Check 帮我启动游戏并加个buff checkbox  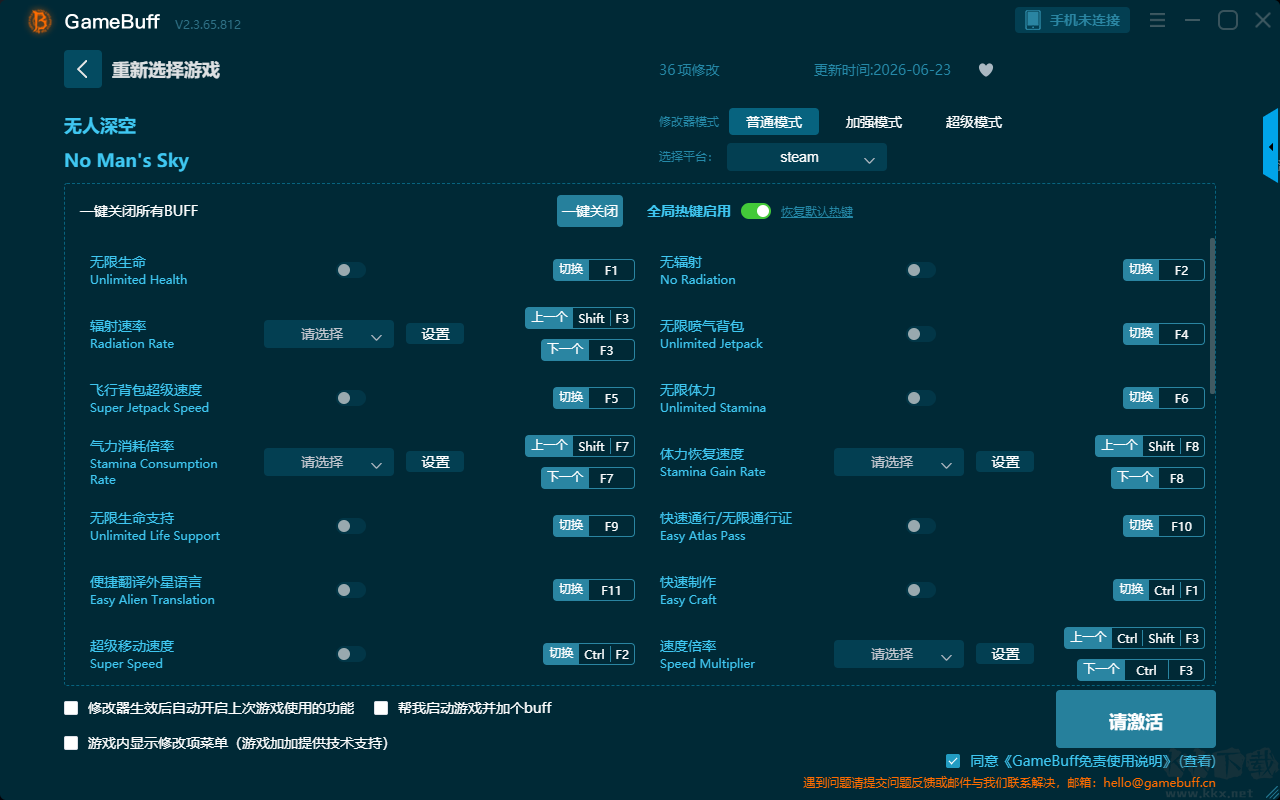[381, 708]
